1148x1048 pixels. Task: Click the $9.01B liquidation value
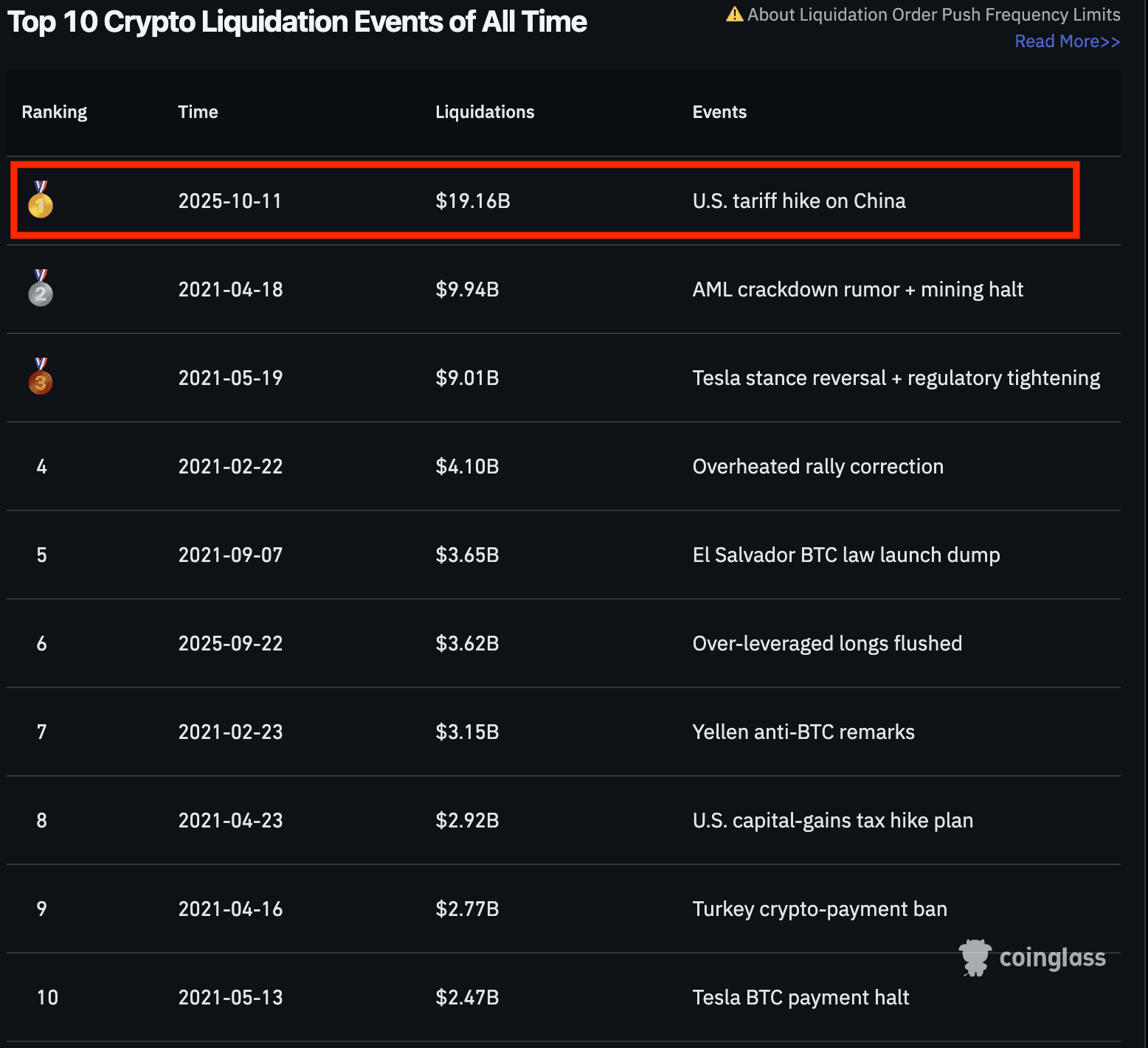pyautogui.click(x=467, y=378)
